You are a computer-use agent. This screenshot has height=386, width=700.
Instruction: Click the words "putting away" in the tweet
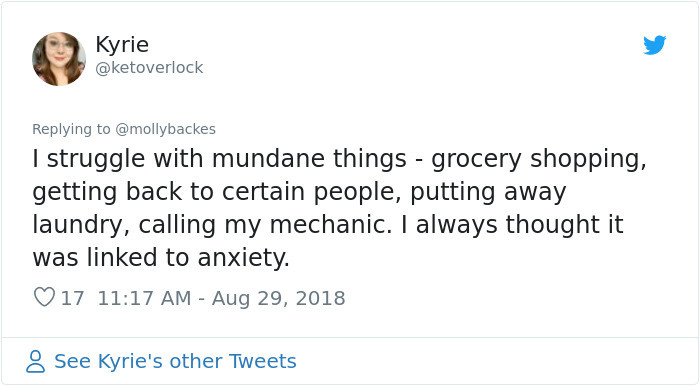488,192
